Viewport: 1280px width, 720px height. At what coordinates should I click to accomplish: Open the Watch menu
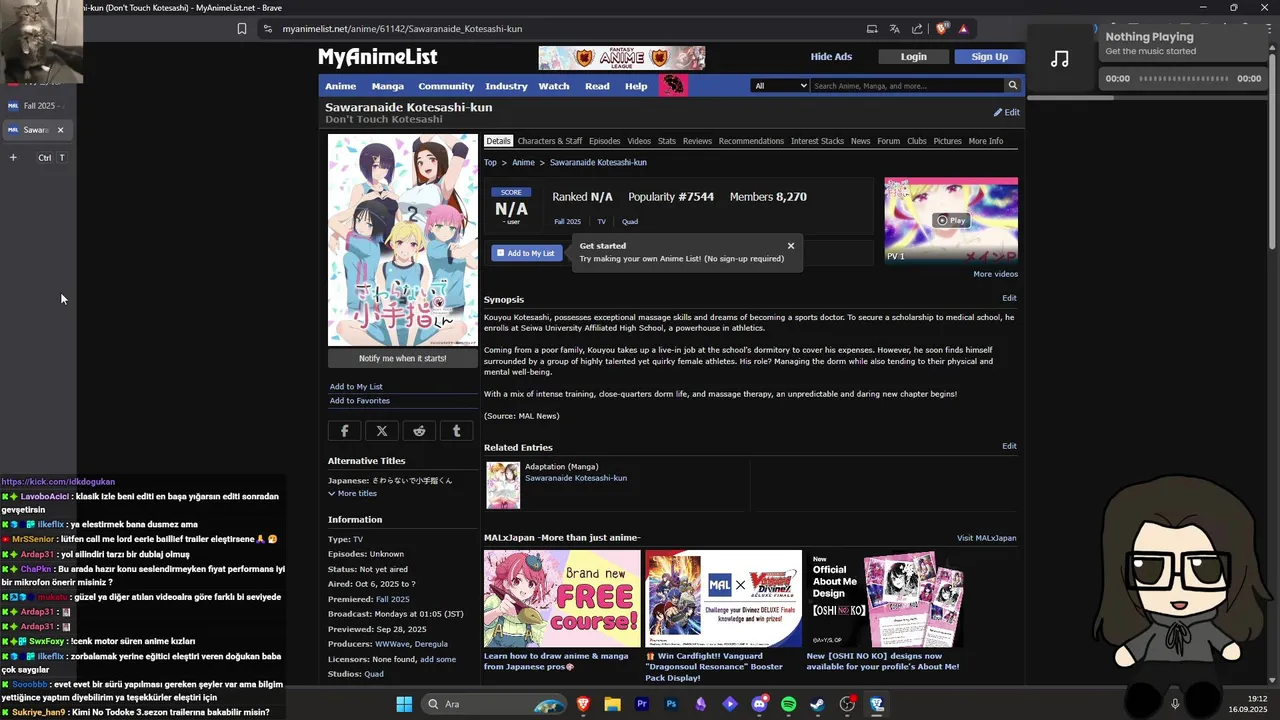[554, 86]
